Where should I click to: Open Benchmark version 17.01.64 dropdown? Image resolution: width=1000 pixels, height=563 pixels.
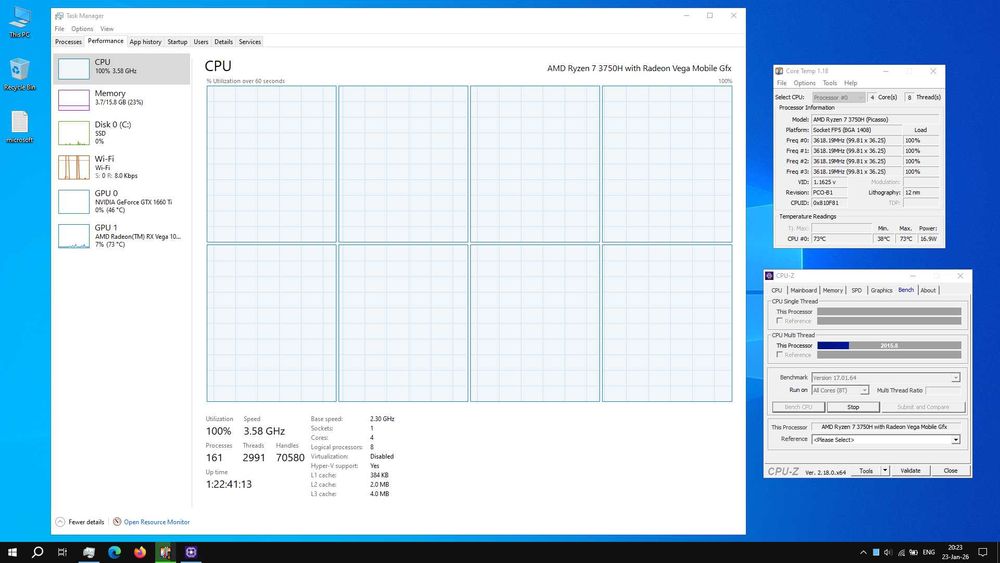[x=885, y=377]
